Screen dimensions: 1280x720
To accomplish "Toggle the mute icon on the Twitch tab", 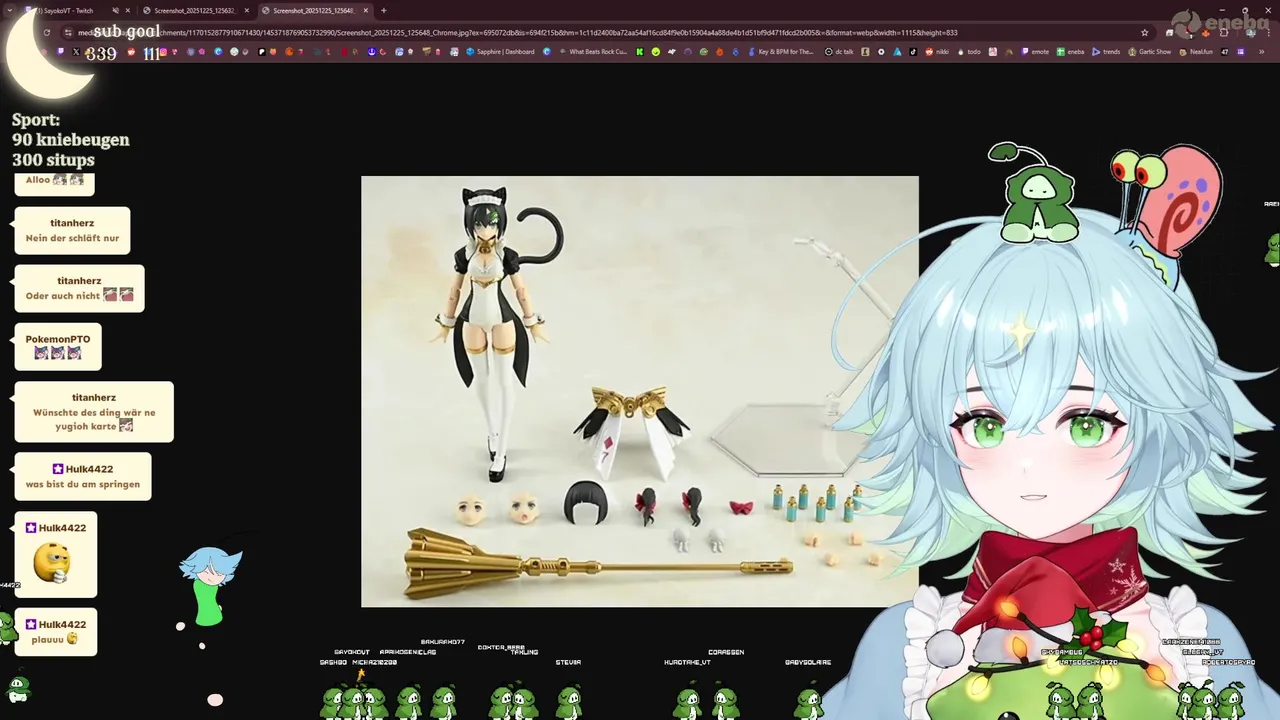I will tap(115, 10).
